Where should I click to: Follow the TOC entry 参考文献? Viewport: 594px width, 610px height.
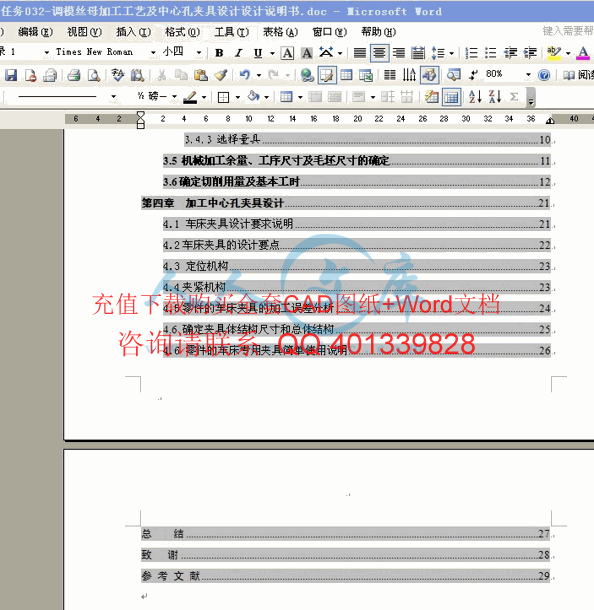(345, 576)
